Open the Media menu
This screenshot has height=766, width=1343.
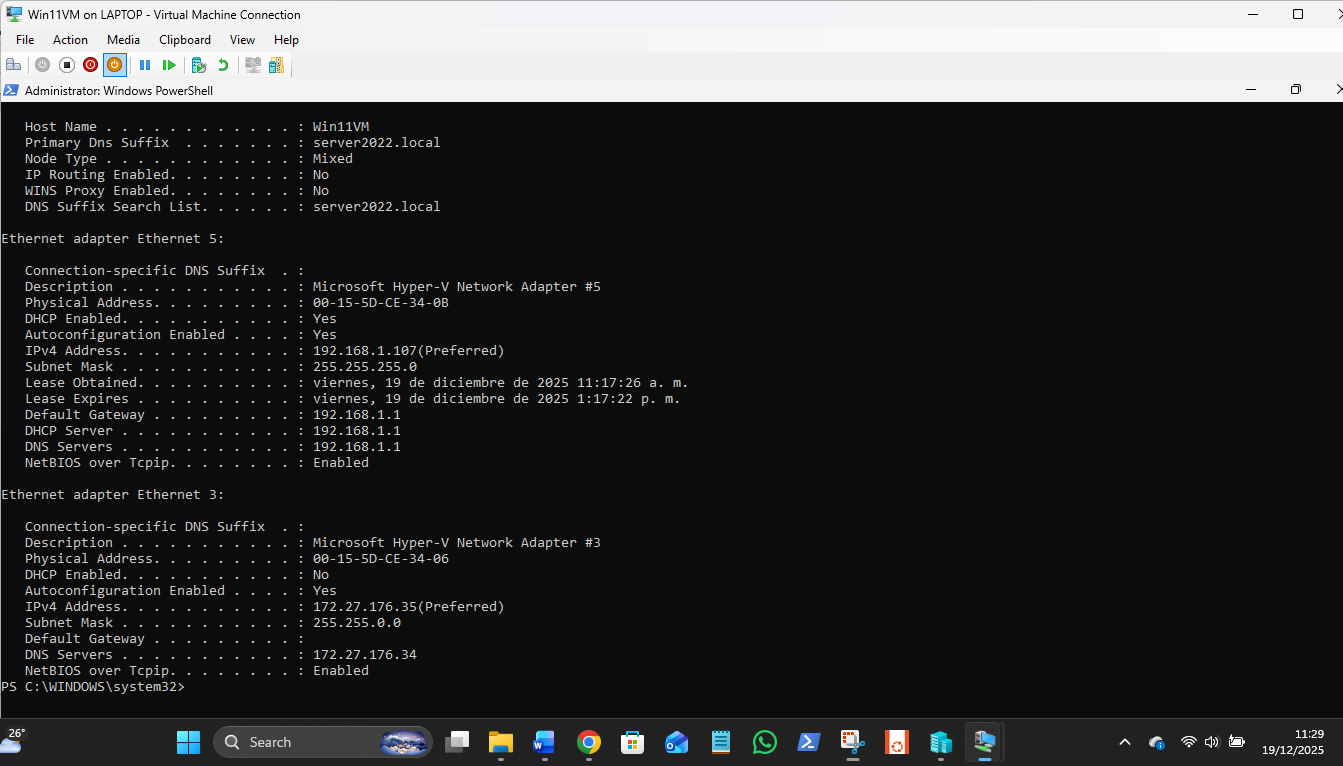123,40
